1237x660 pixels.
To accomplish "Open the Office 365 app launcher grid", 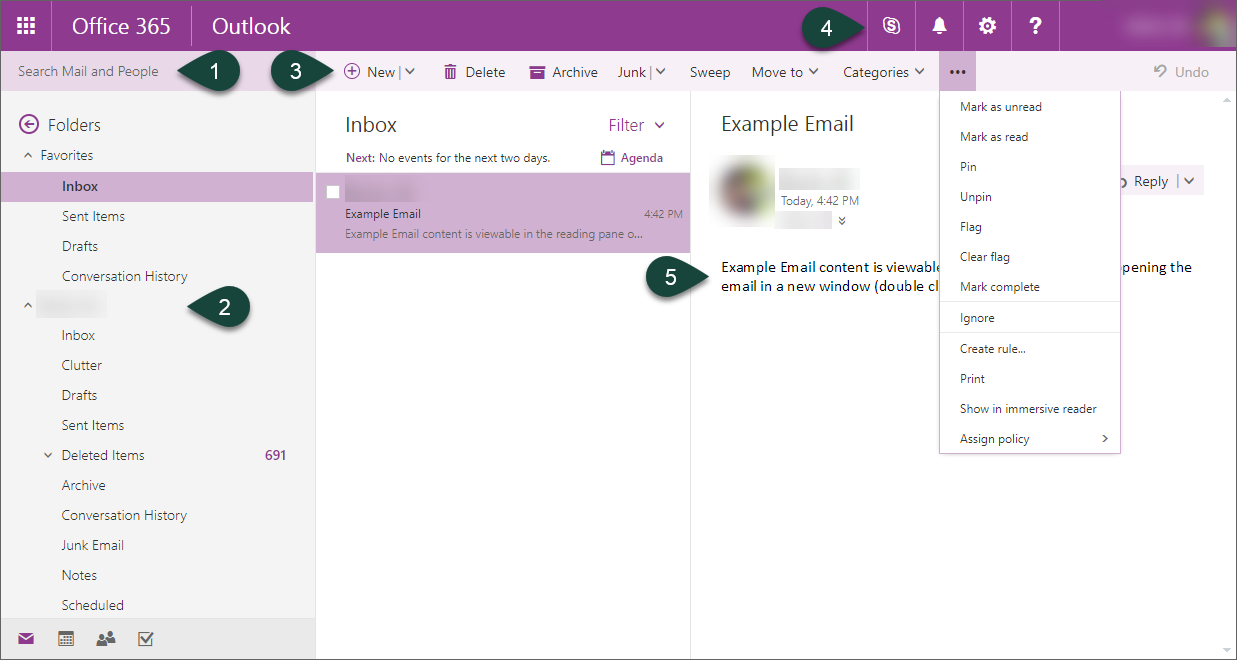I will pyautogui.click(x=26, y=26).
